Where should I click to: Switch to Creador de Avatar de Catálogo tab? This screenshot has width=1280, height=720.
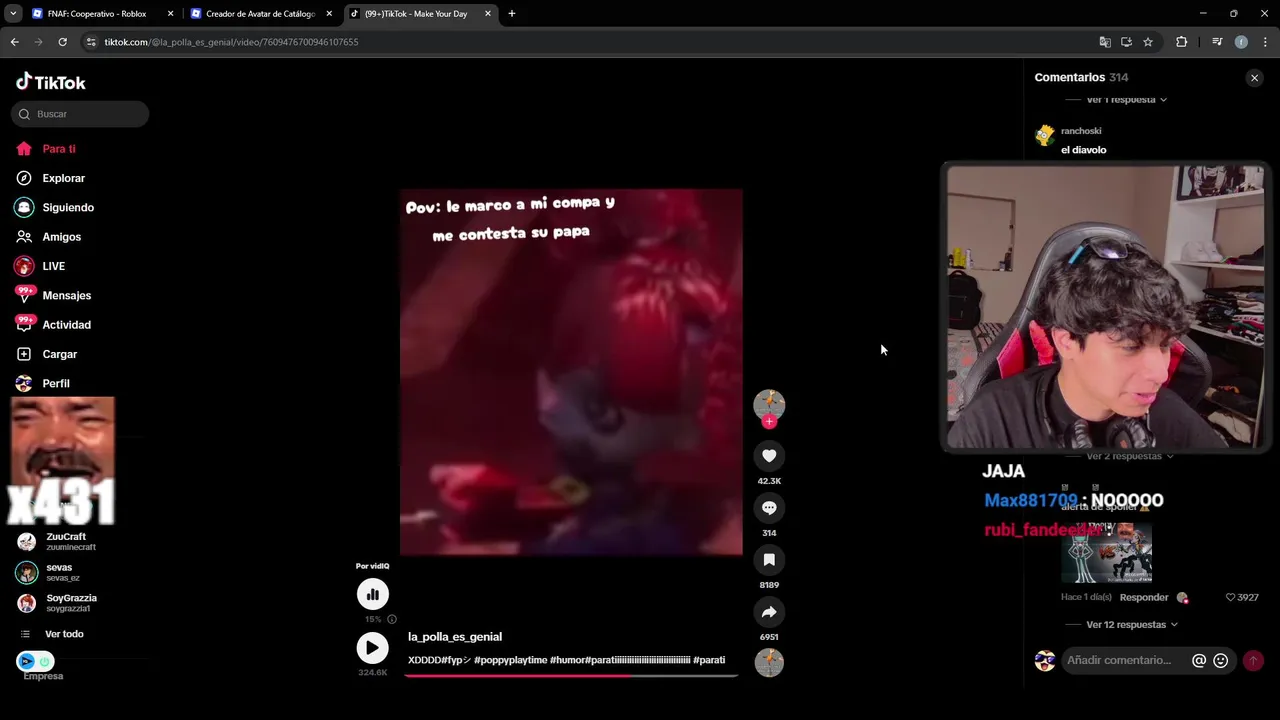coord(260,14)
